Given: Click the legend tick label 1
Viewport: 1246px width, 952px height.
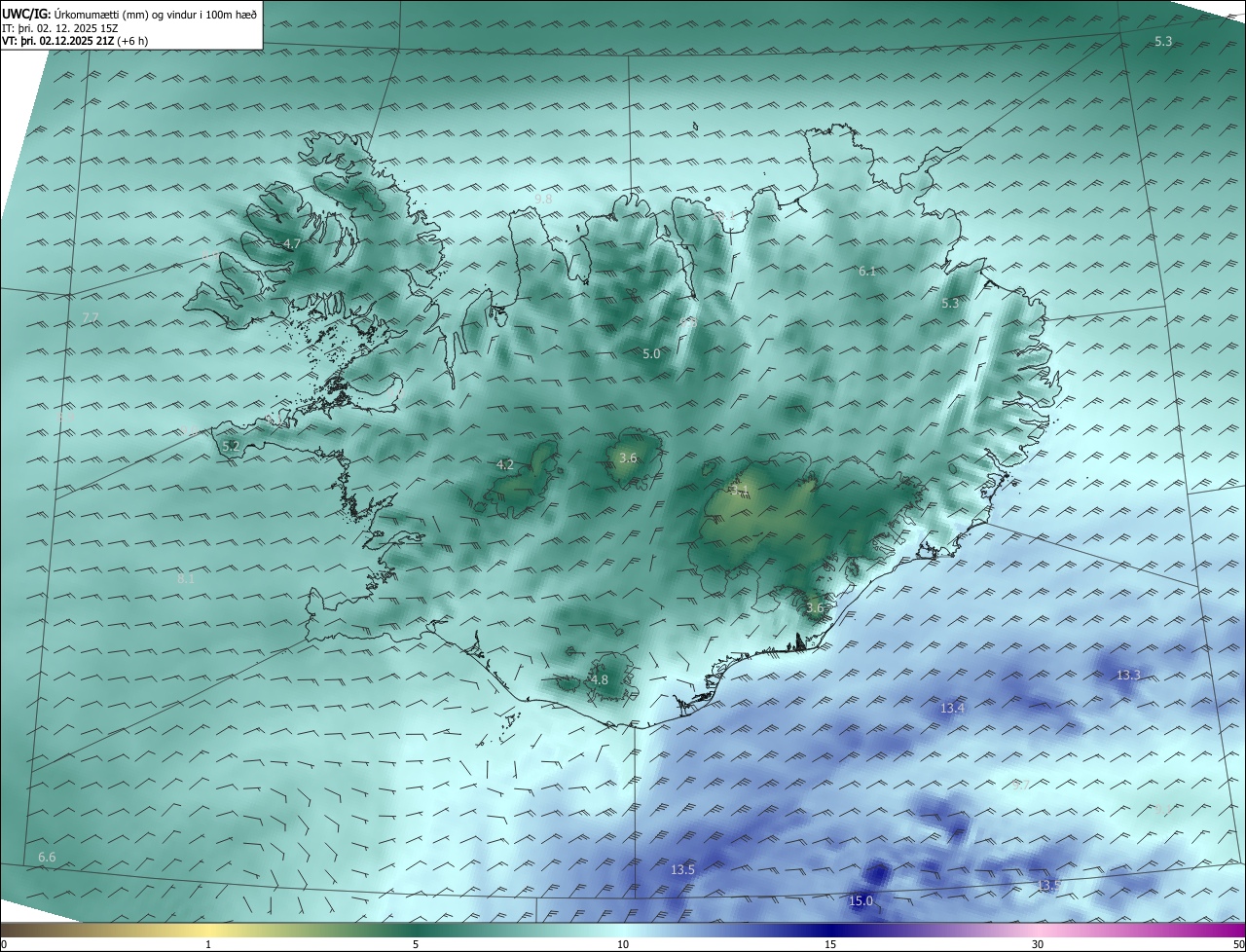Looking at the screenshot, I should [x=208, y=944].
